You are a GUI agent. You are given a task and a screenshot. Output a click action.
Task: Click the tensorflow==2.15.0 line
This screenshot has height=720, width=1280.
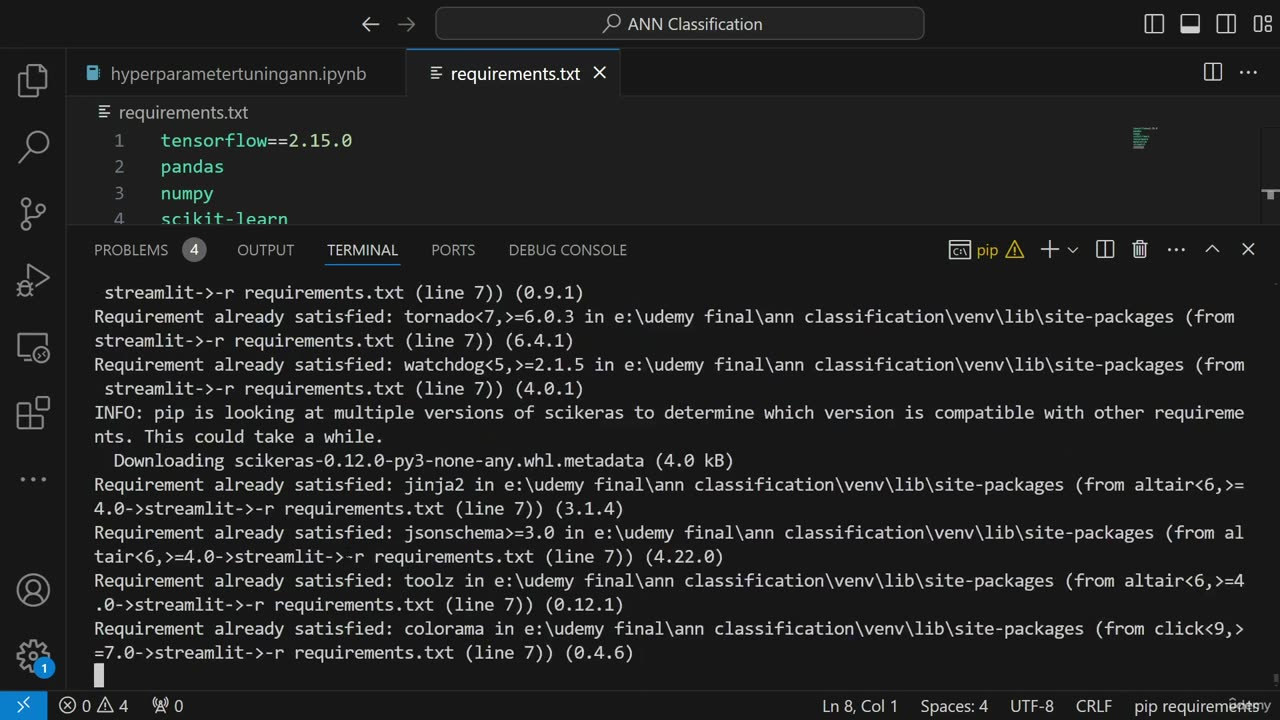[x=256, y=141]
